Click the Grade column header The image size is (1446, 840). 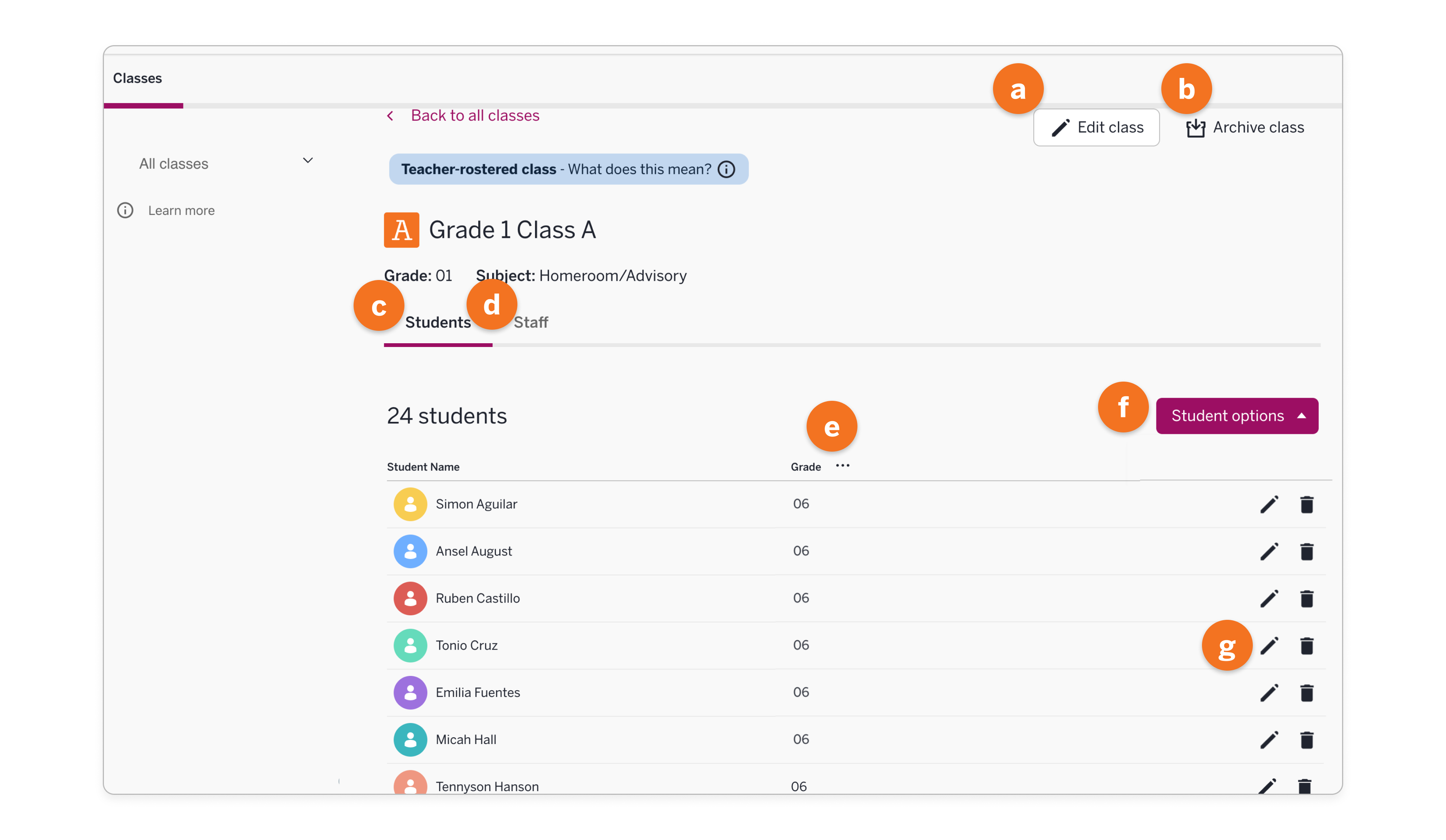(805, 467)
